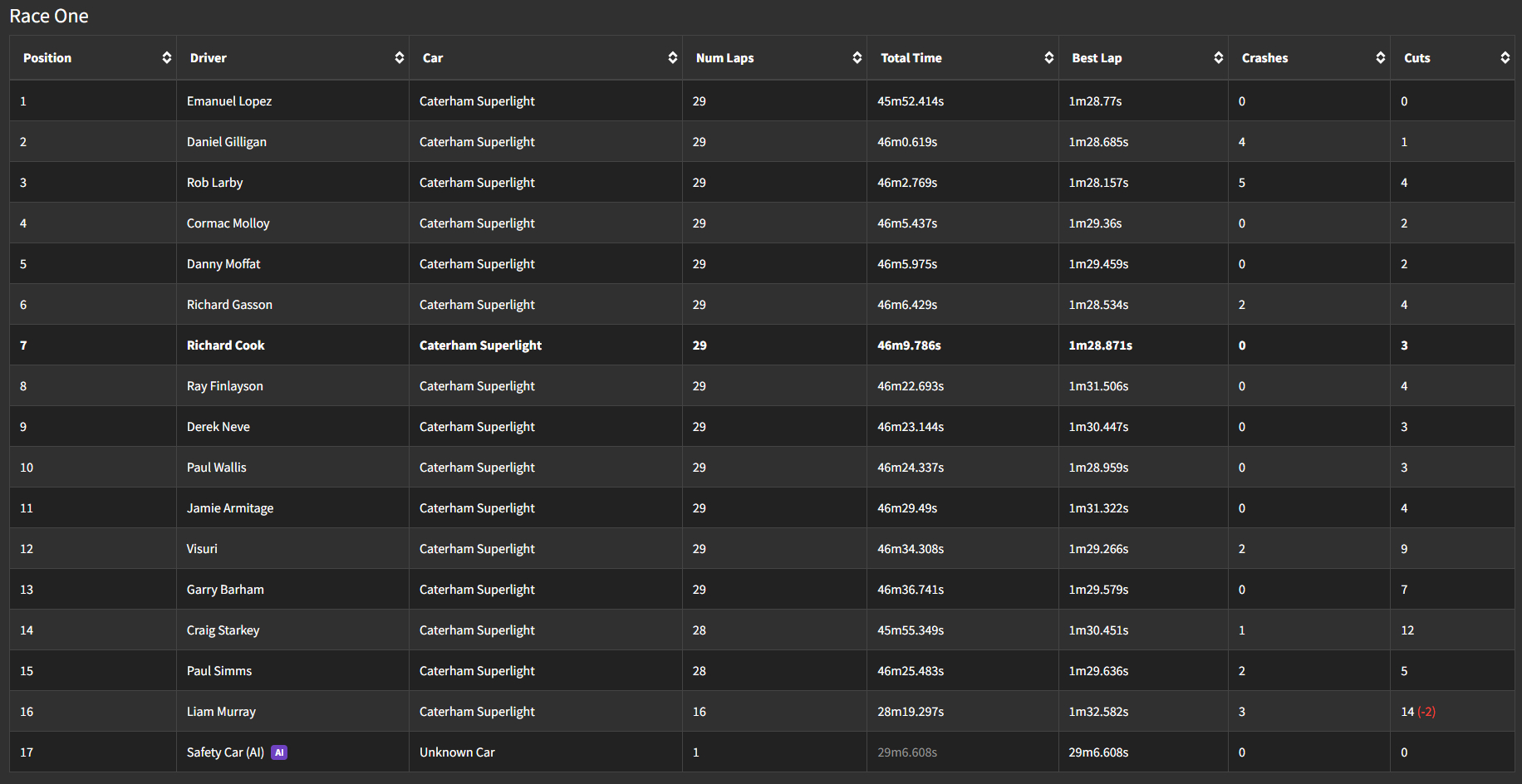
Task: Click total time 46m5.437s
Action: pyautogui.click(x=907, y=223)
